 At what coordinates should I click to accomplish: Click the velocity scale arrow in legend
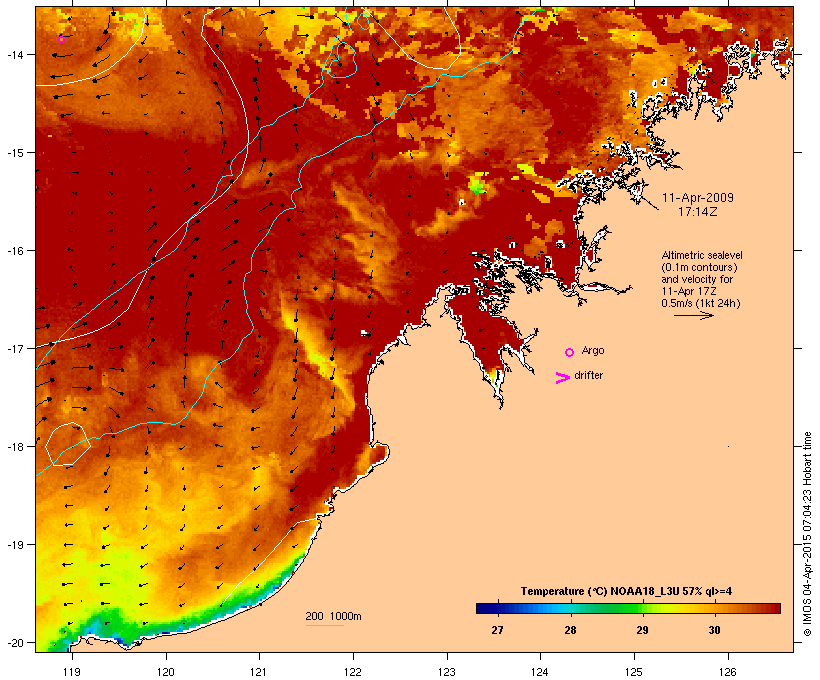pos(693,315)
